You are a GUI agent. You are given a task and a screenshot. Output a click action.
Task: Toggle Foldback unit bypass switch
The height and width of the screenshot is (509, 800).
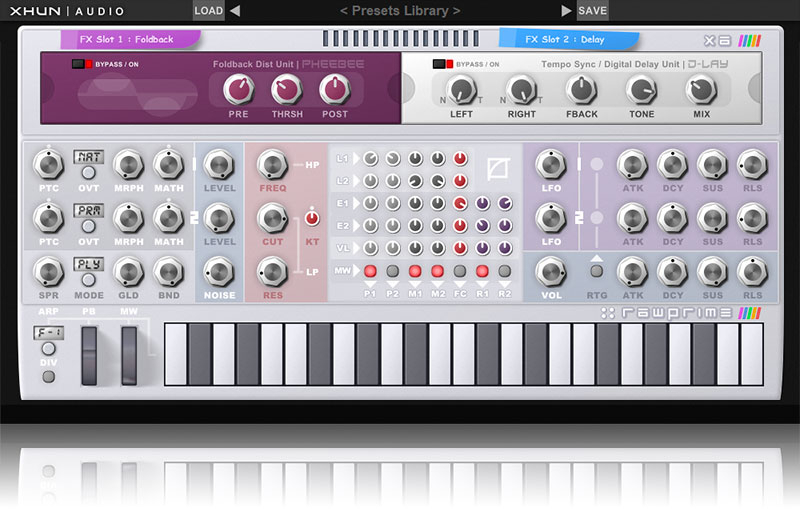coord(81,64)
